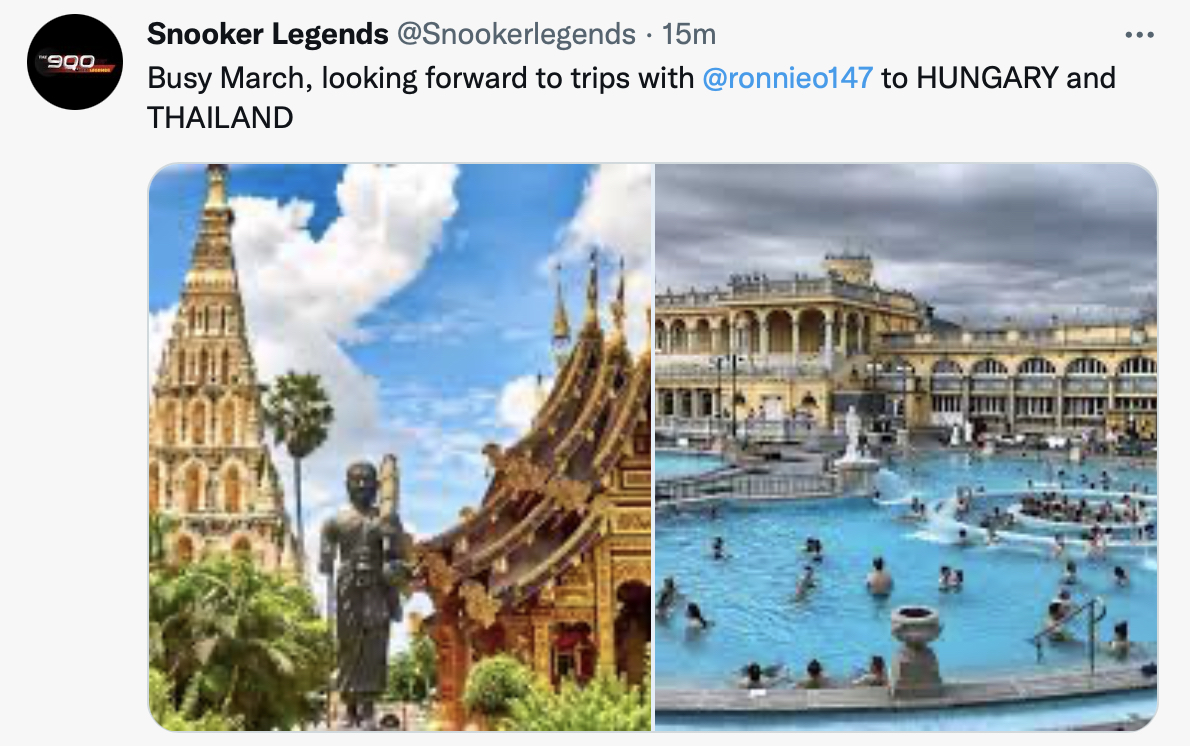This screenshot has height=746, width=1190.
Task: Click the white statue by the pool
Action: (x=854, y=435)
